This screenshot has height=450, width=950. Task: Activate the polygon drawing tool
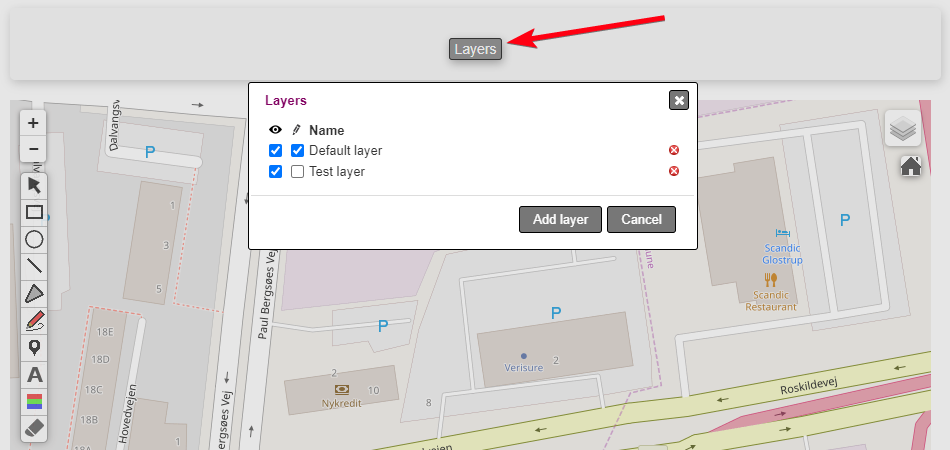pos(34,293)
